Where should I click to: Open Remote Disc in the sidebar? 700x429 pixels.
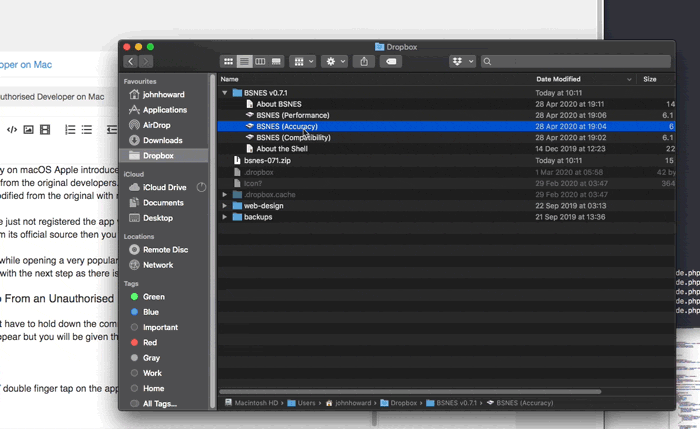coord(163,250)
